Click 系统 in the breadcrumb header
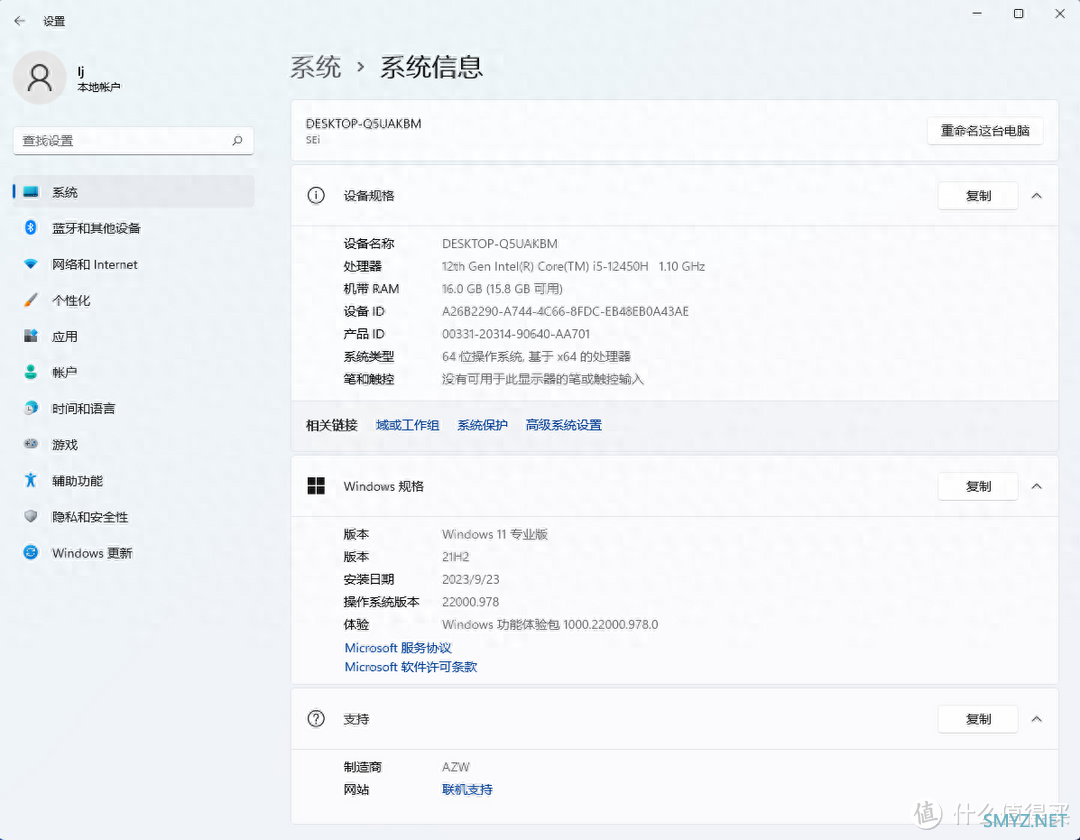Viewport: 1080px width, 840px height. coord(315,67)
